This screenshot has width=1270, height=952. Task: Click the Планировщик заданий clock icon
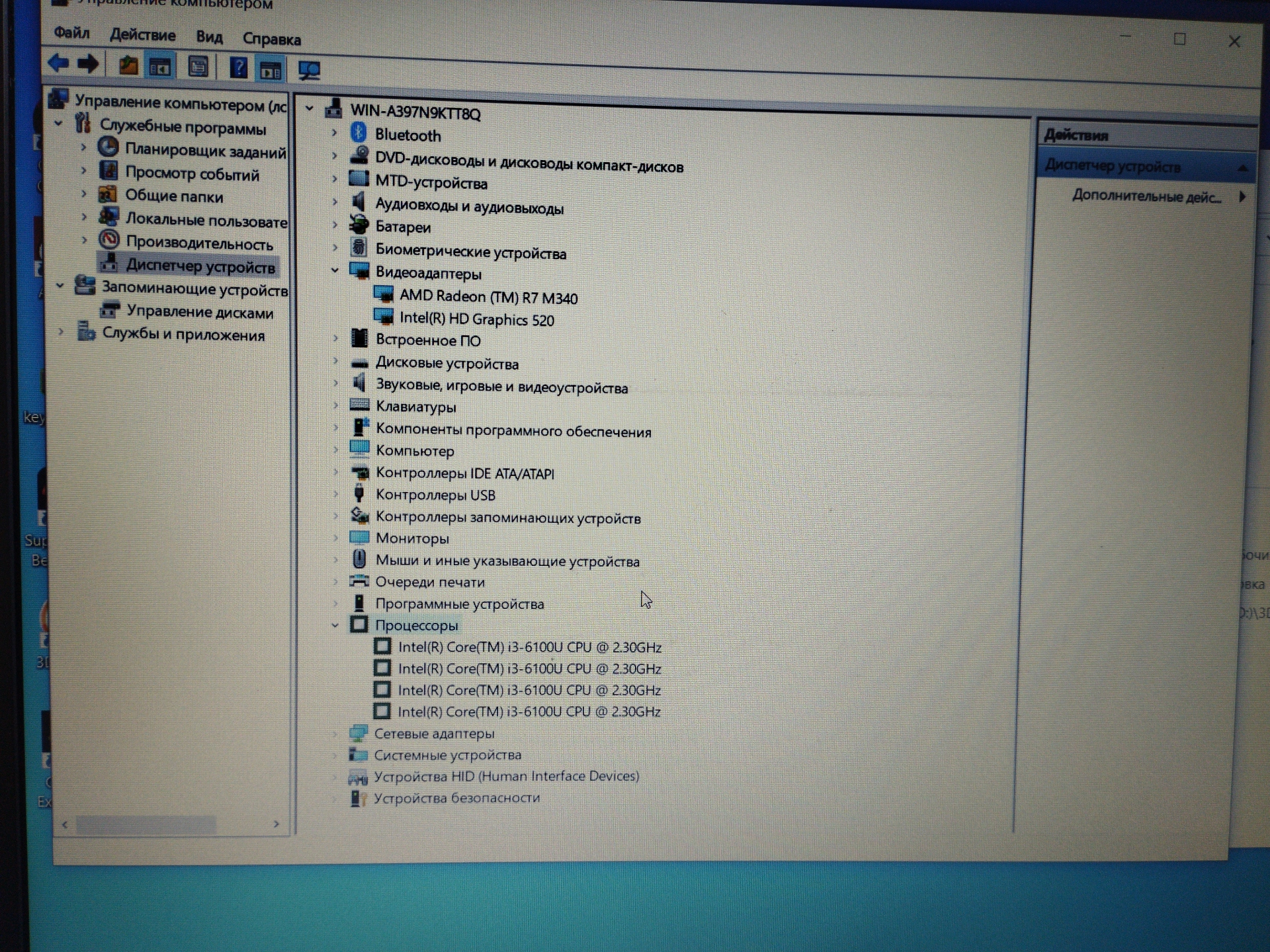(108, 147)
